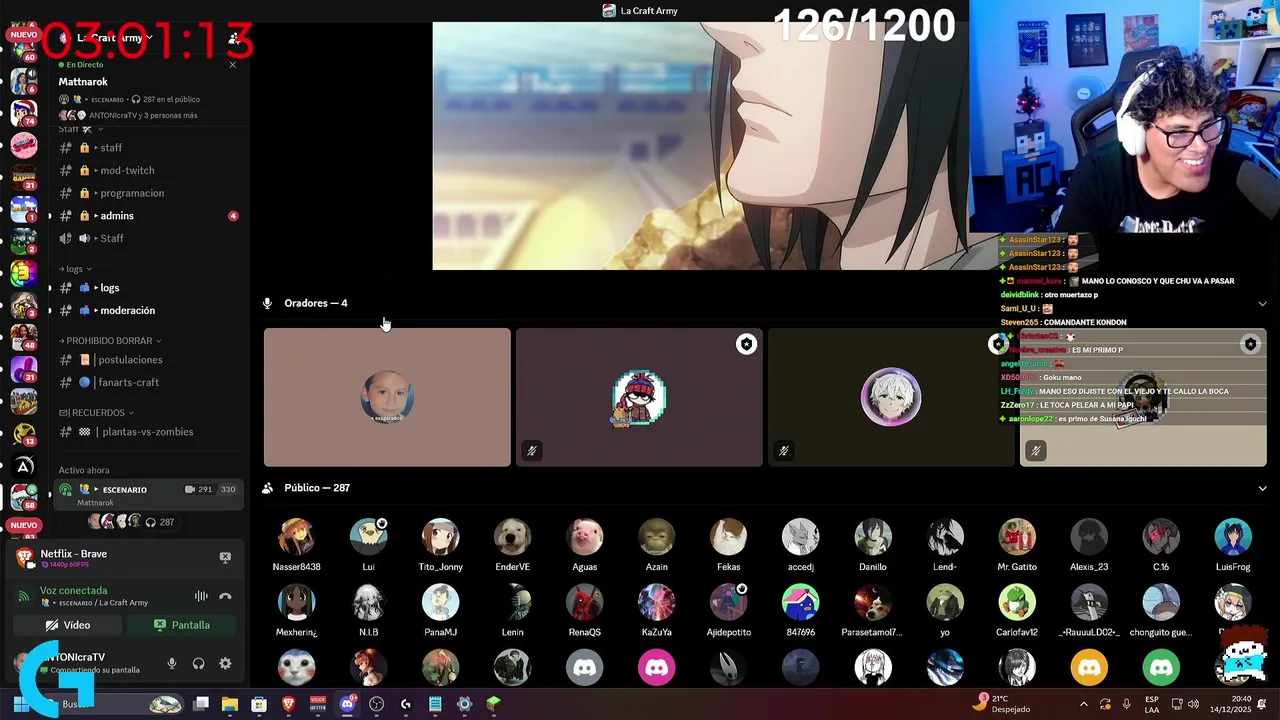Viewport: 1280px width, 720px height.
Task: Open the programacion channel
Action: coord(149,193)
